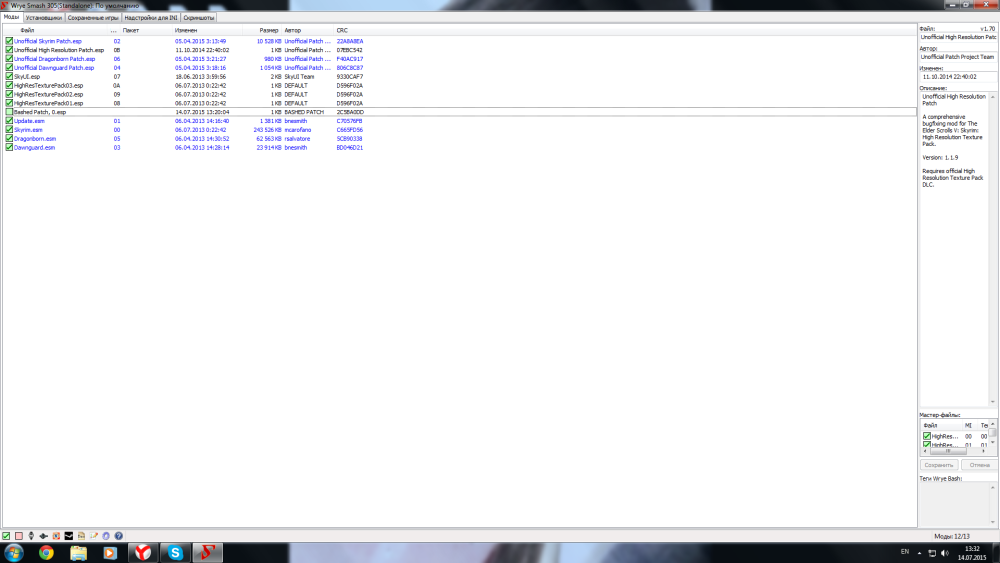Uncheck Unofficial Dragonborn Patch.esp
Screen dimensions: 1000x563
tap(9, 59)
